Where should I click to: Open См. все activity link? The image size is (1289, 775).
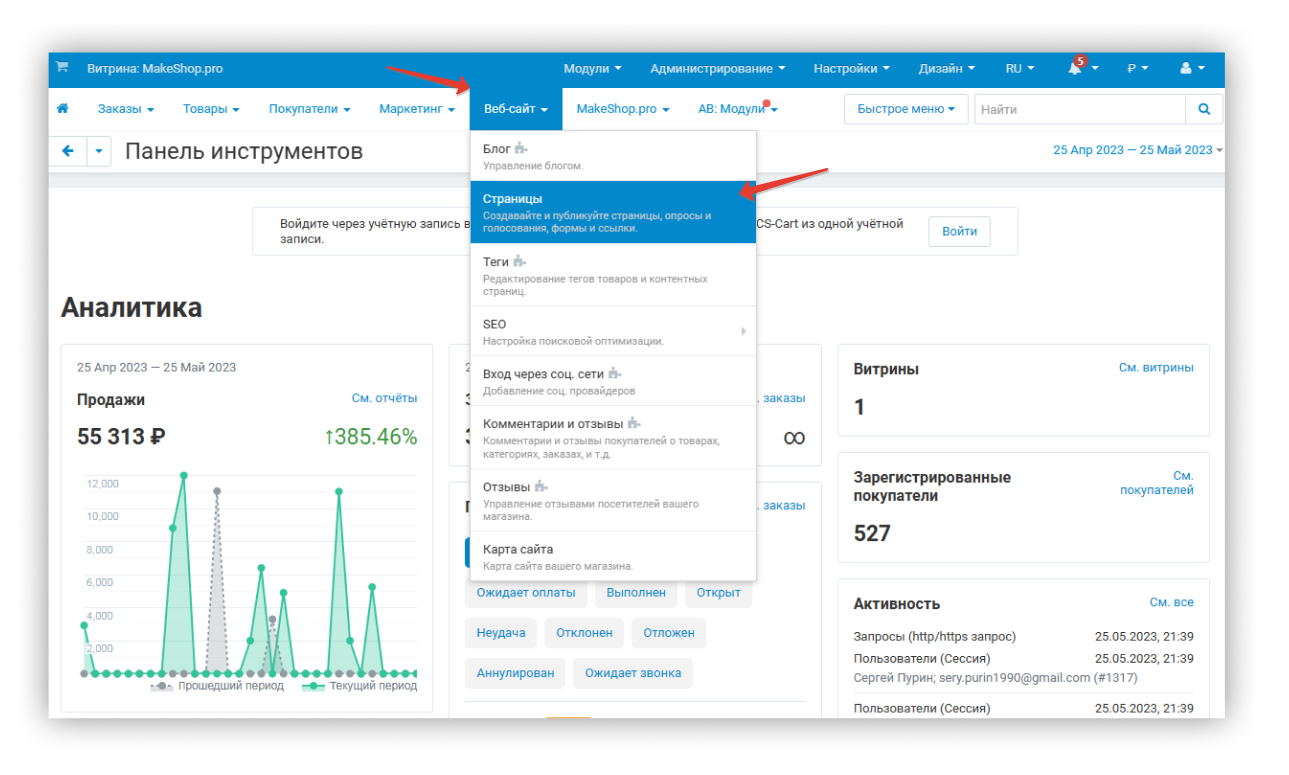pyautogui.click(x=1171, y=602)
